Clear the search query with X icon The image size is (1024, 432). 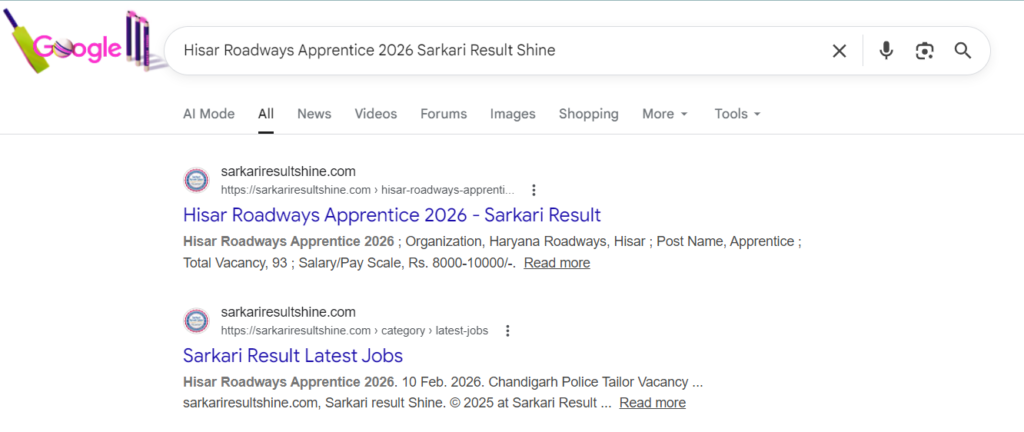(x=839, y=51)
